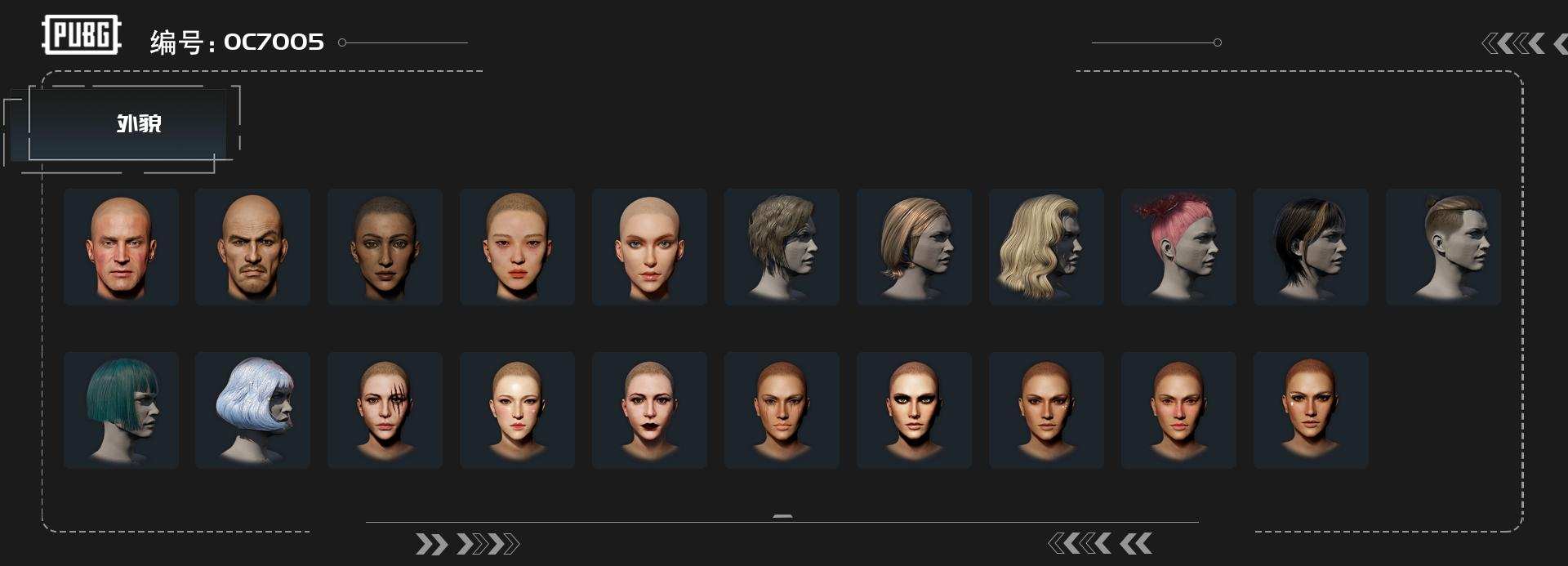The width and height of the screenshot is (1568, 566).
Task: Choose the long blonde wavy hairstyle
Action: (1046, 247)
